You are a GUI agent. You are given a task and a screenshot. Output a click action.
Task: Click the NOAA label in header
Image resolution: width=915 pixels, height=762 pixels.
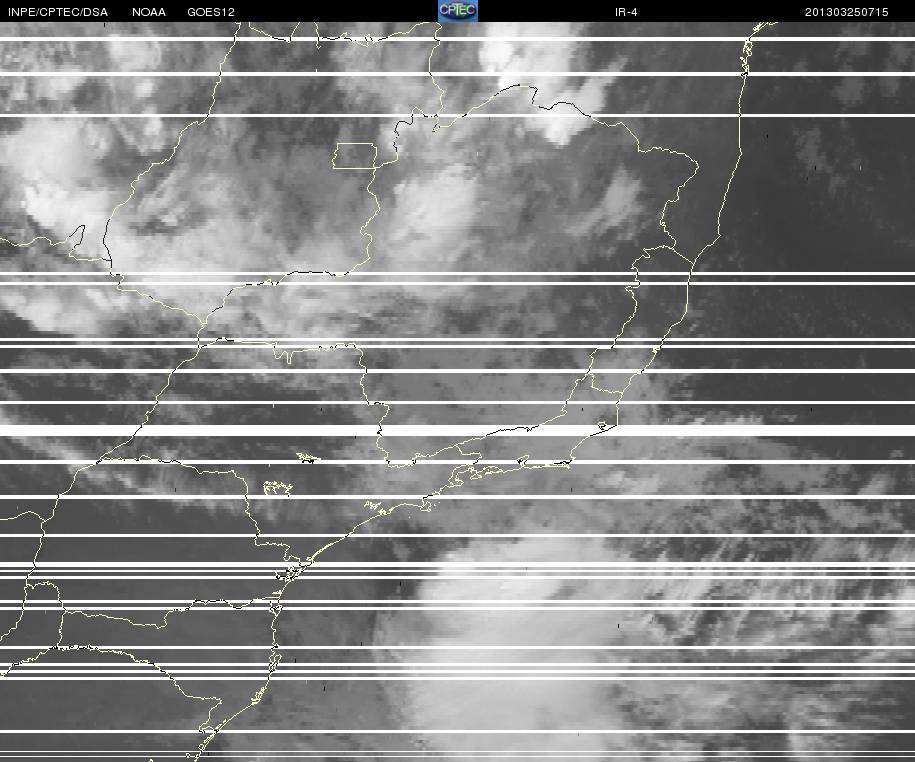pyautogui.click(x=149, y=12)
